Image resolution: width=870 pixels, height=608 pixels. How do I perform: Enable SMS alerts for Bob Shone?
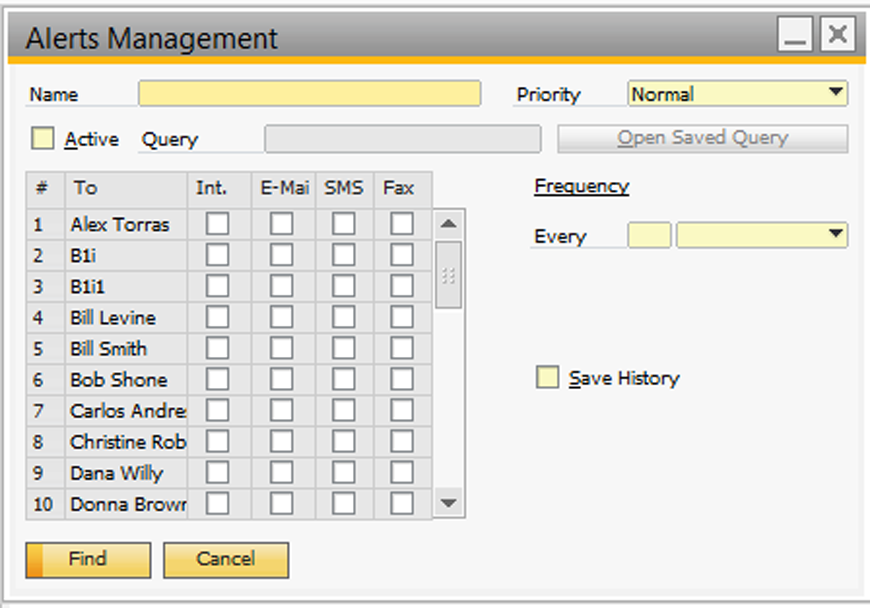(x=344, y=379)
